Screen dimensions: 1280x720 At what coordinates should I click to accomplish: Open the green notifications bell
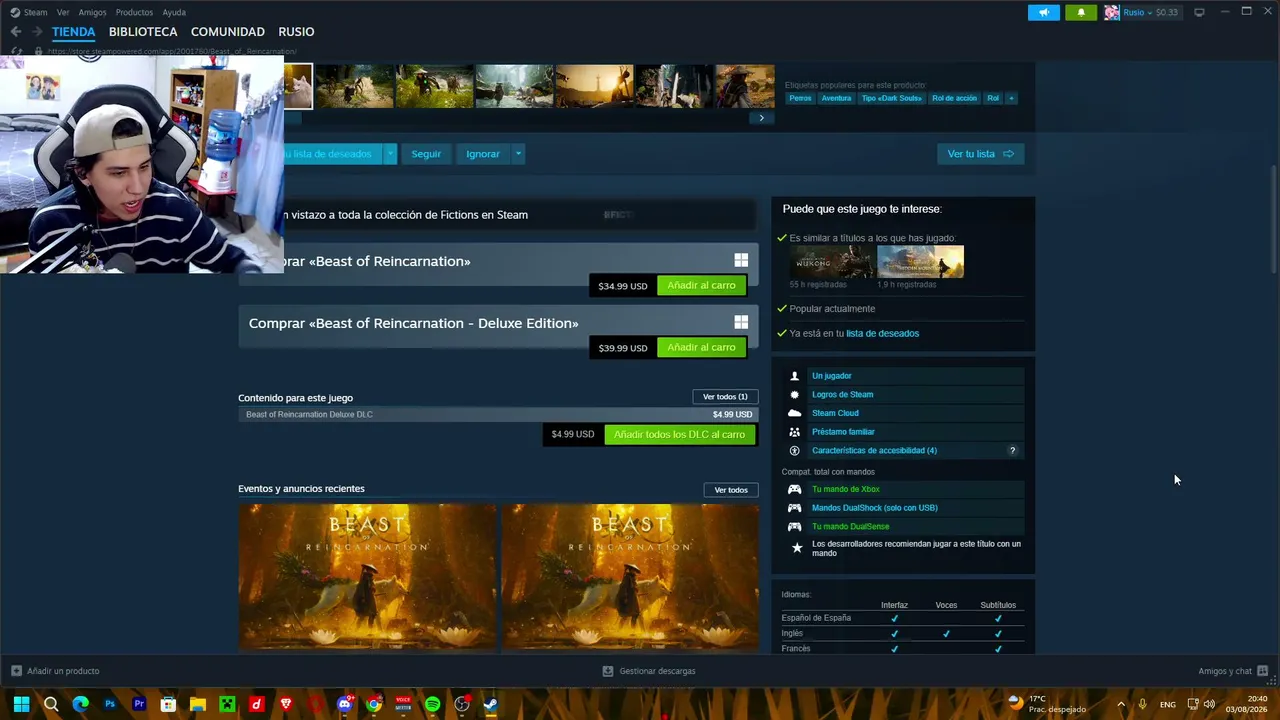tap(1081, 12)
